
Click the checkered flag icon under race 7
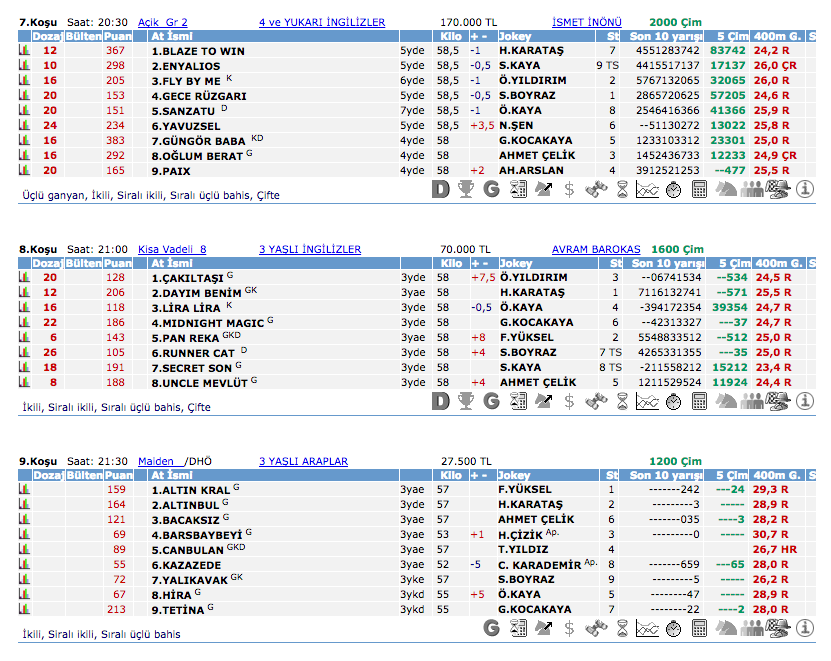point(778,189)
